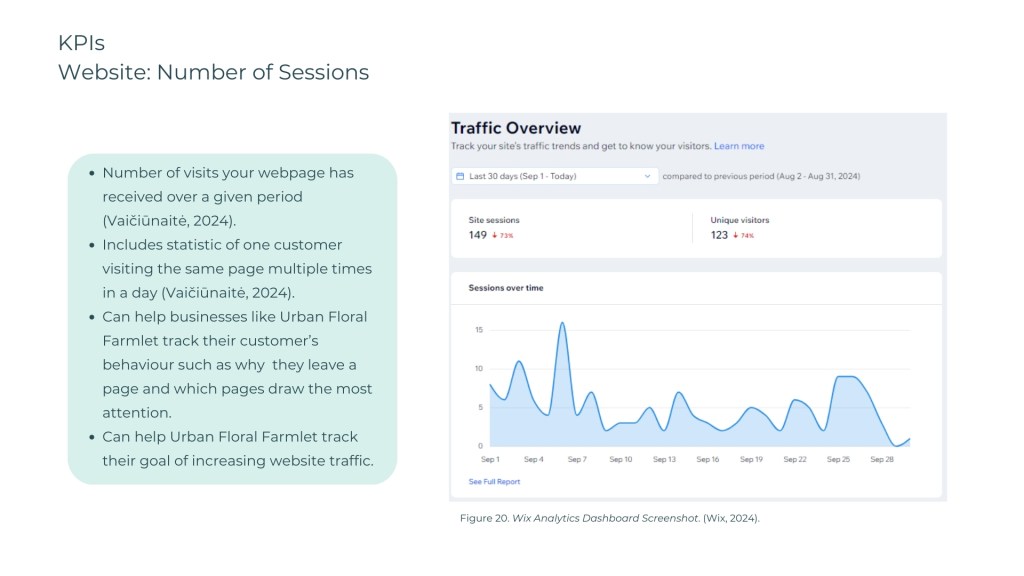Click the Website: Number of Sessions title

(x=213, y=72)
